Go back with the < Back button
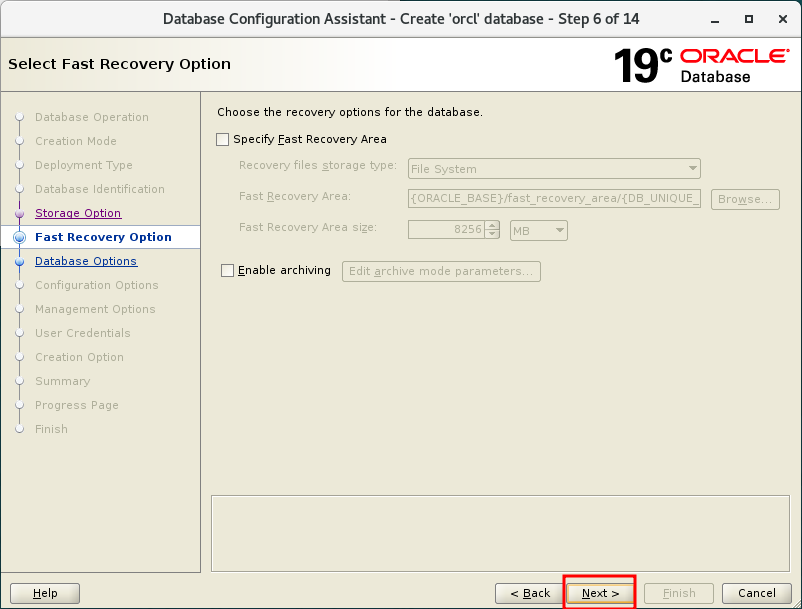The height and width of the screenshot is (609, 802). coord(530,593)
